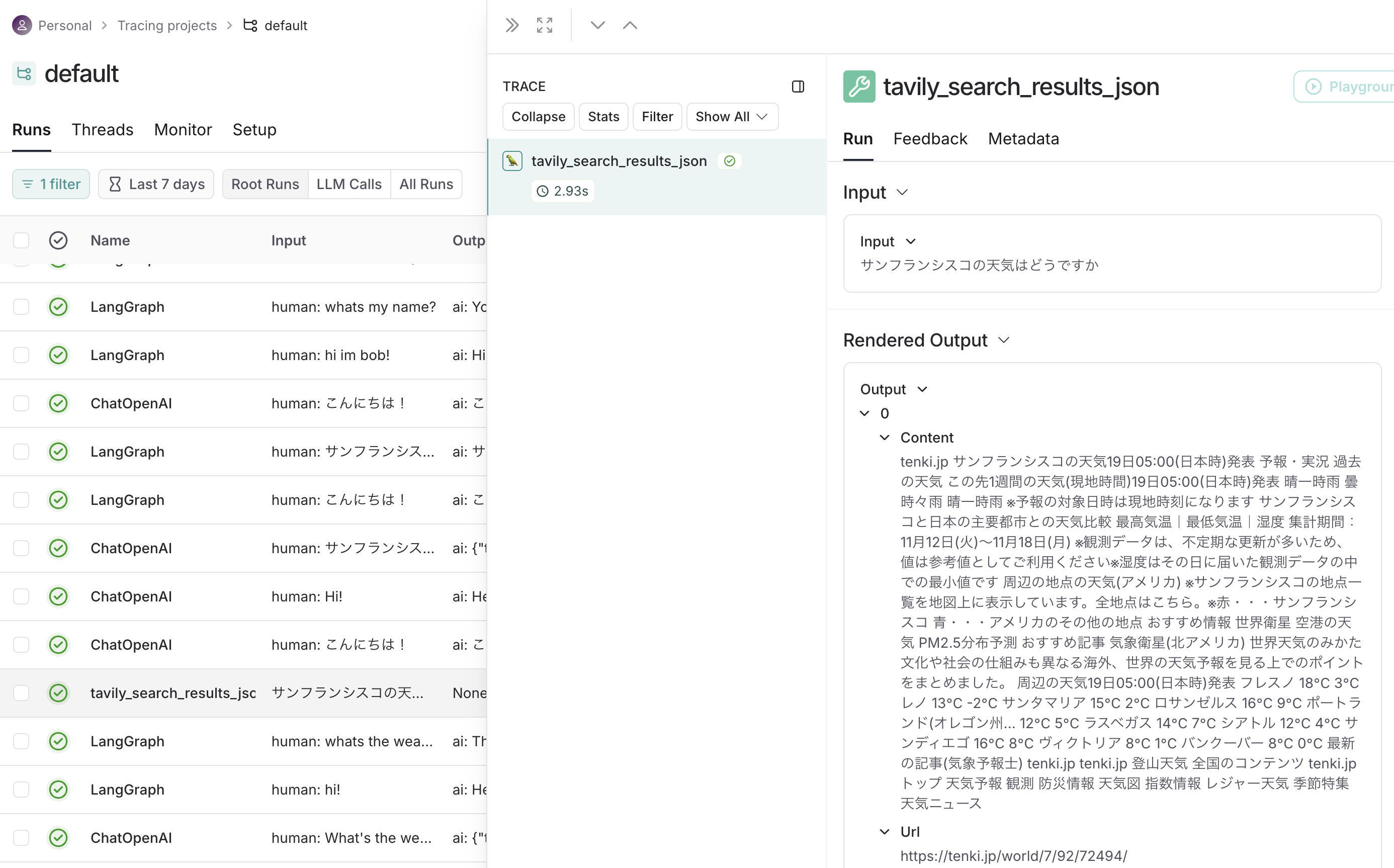The width and height of the screenshot is (1394, 868).
Task: Click the Personal account avatar icon
Action: click(21, 25)
